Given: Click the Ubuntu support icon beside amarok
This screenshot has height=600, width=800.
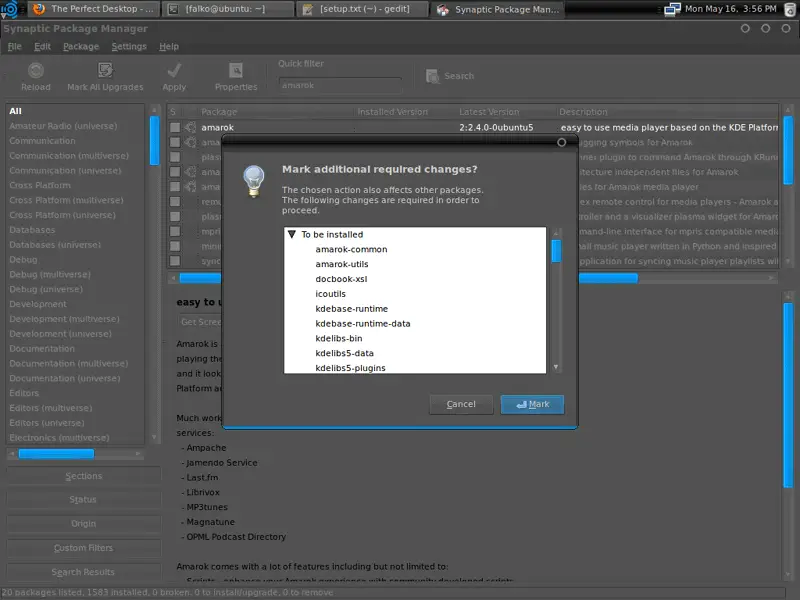Looking at the screenshot, I should click(x=190, y=128).
